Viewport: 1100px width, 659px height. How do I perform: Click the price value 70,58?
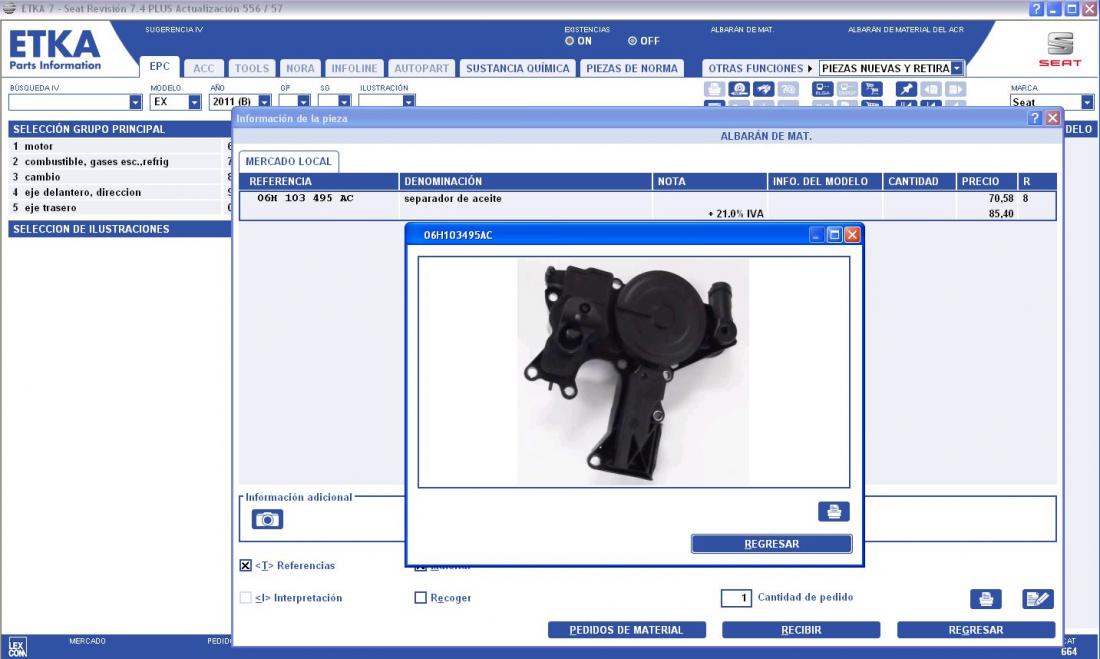click(x=1001, y=199)
